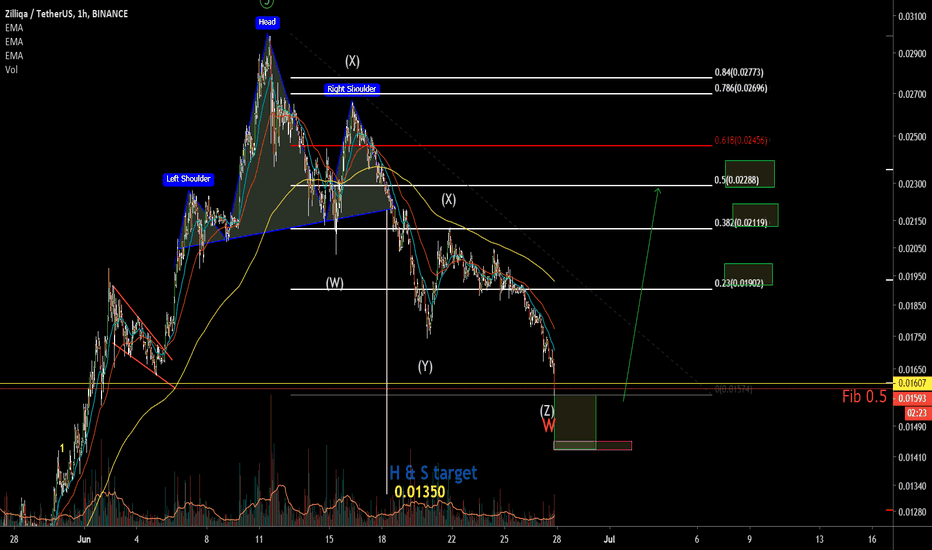Click the (Y) wave label
The height and width of the screenshot is (550, 932).
pyautogui.click(x=425, y=366)
